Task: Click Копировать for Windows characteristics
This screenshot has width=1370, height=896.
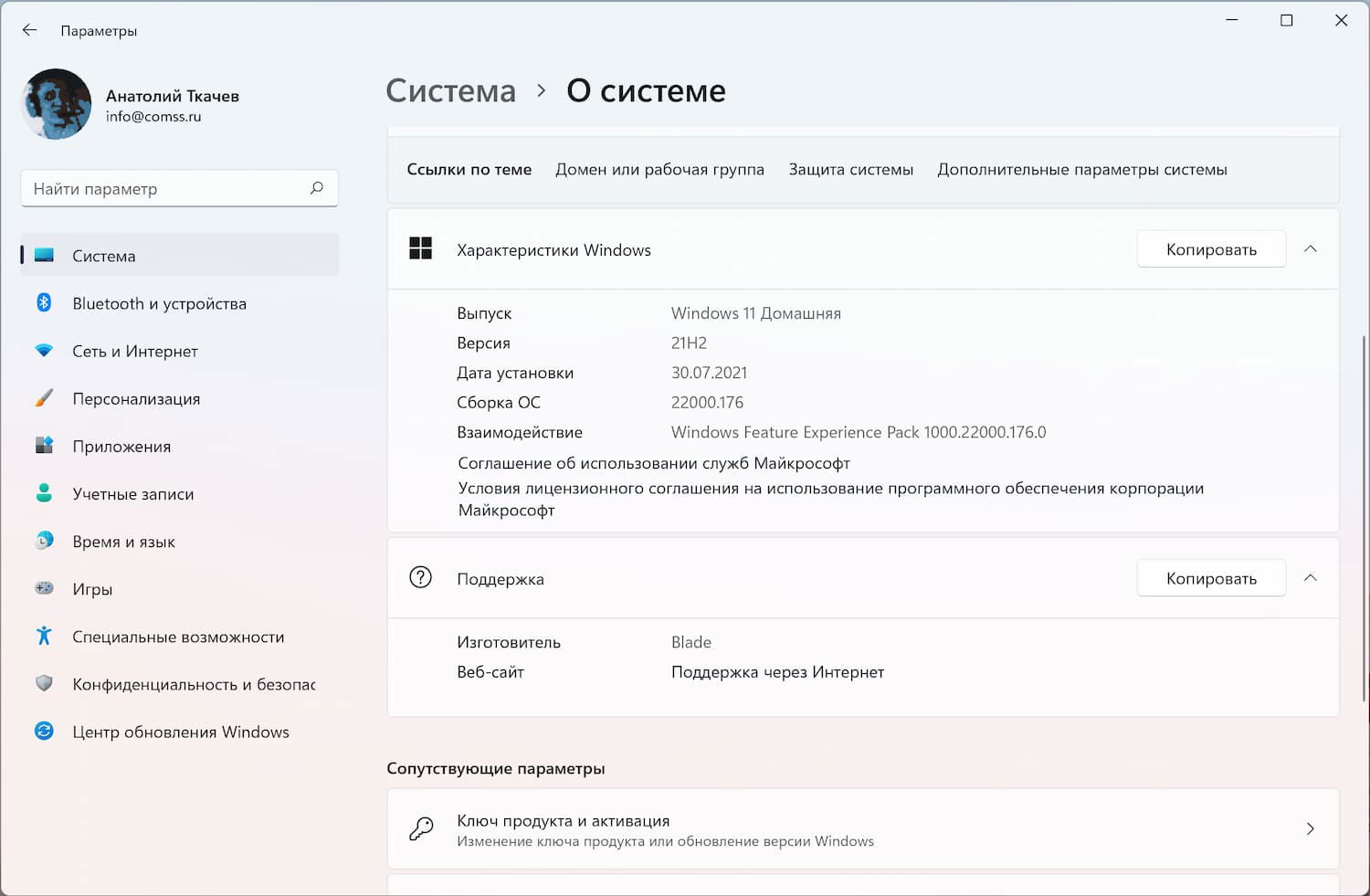Action: [x=1211, y=248]
